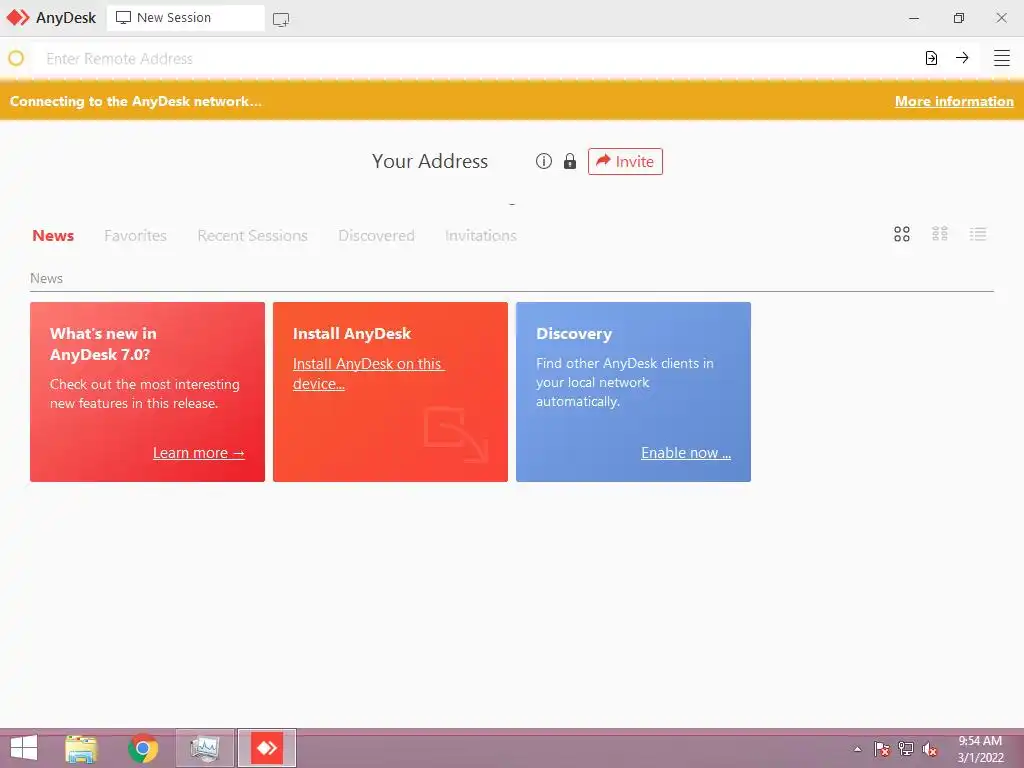Image resolution: width=1024 pixels, height=768 pixels.
Task: Click the Your Address label
Action: coord(430,161)
